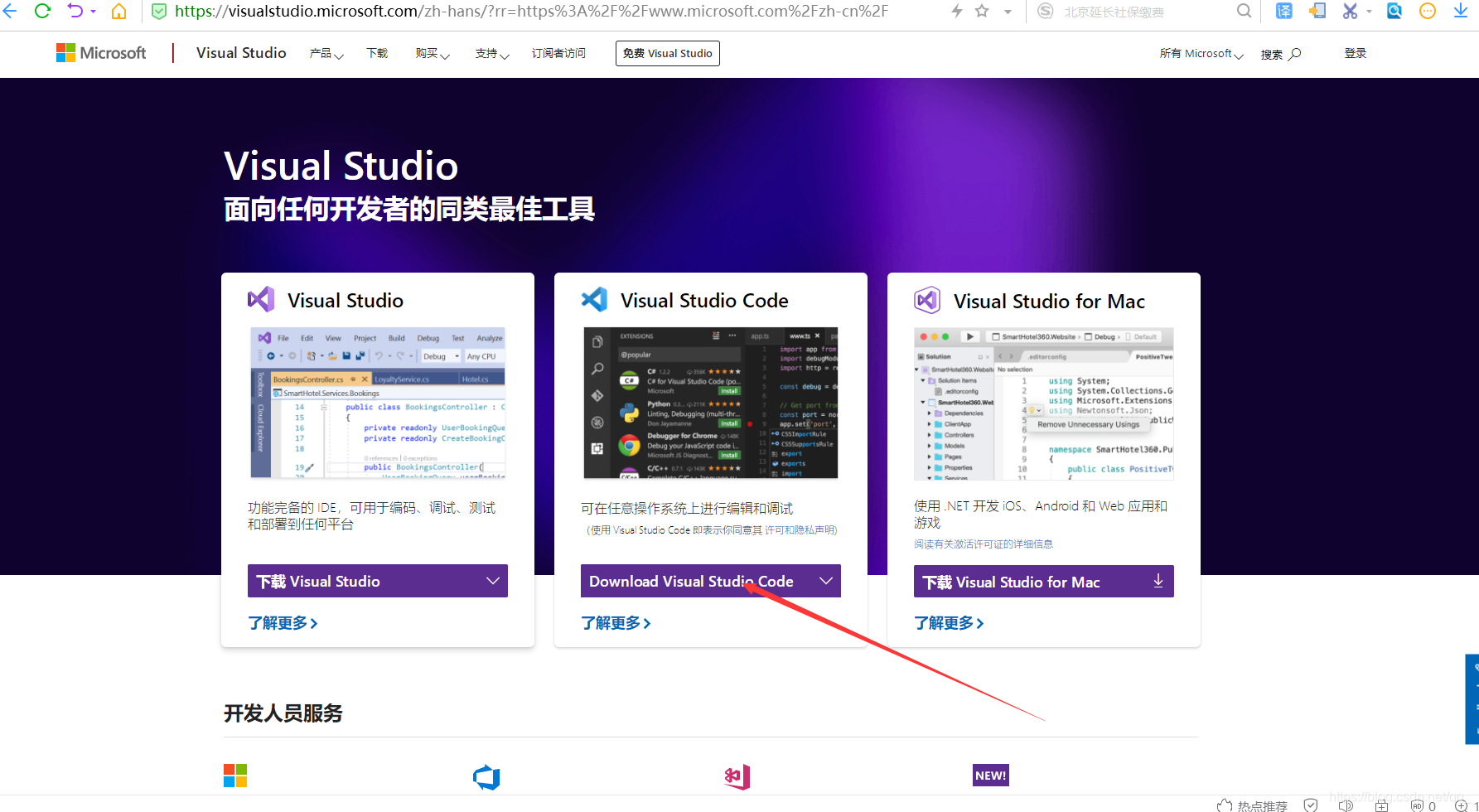Click the purple undo close-tab icon

pos(75,12)
